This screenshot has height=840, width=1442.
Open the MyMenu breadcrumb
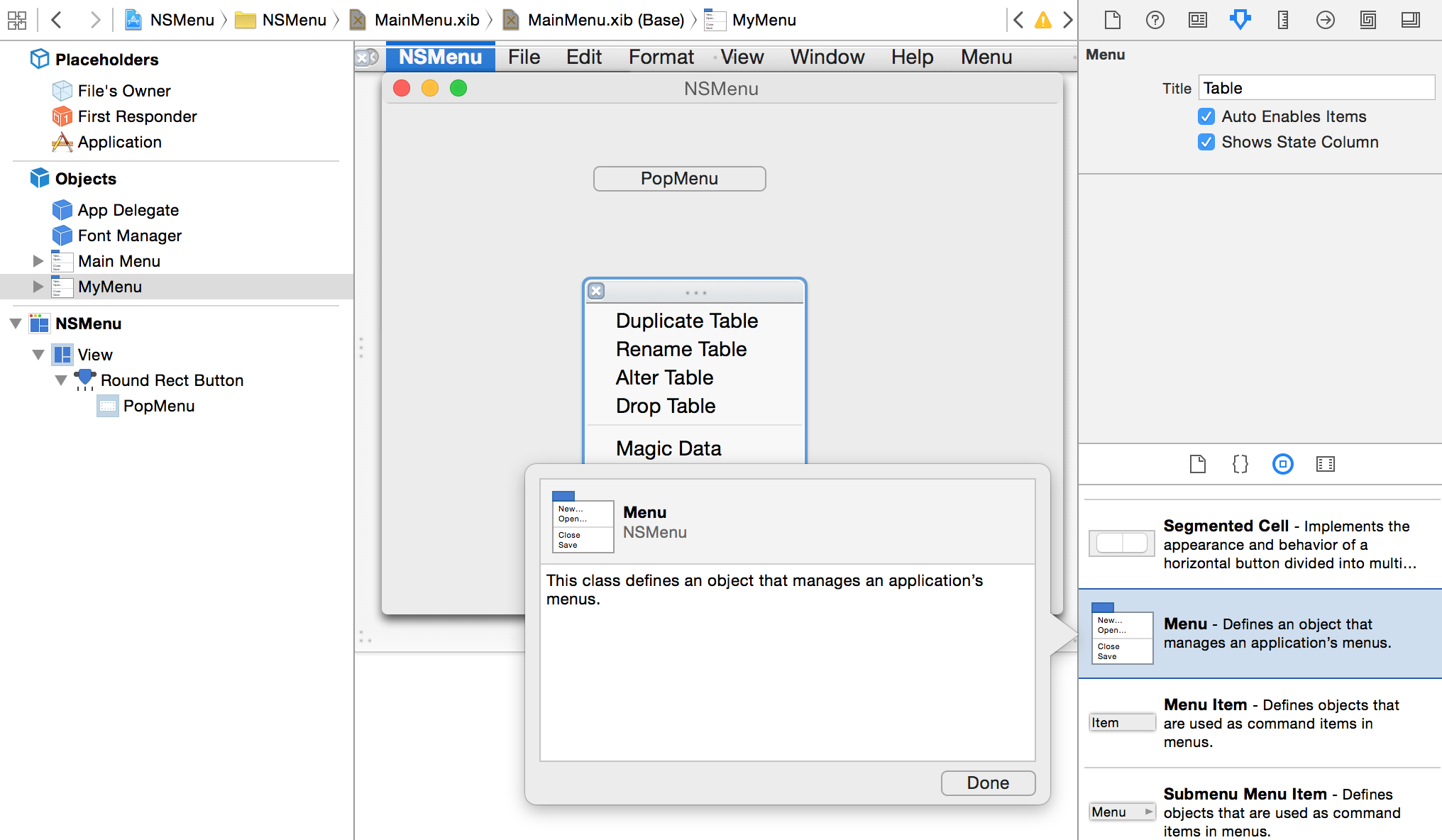tap(751, 20)
